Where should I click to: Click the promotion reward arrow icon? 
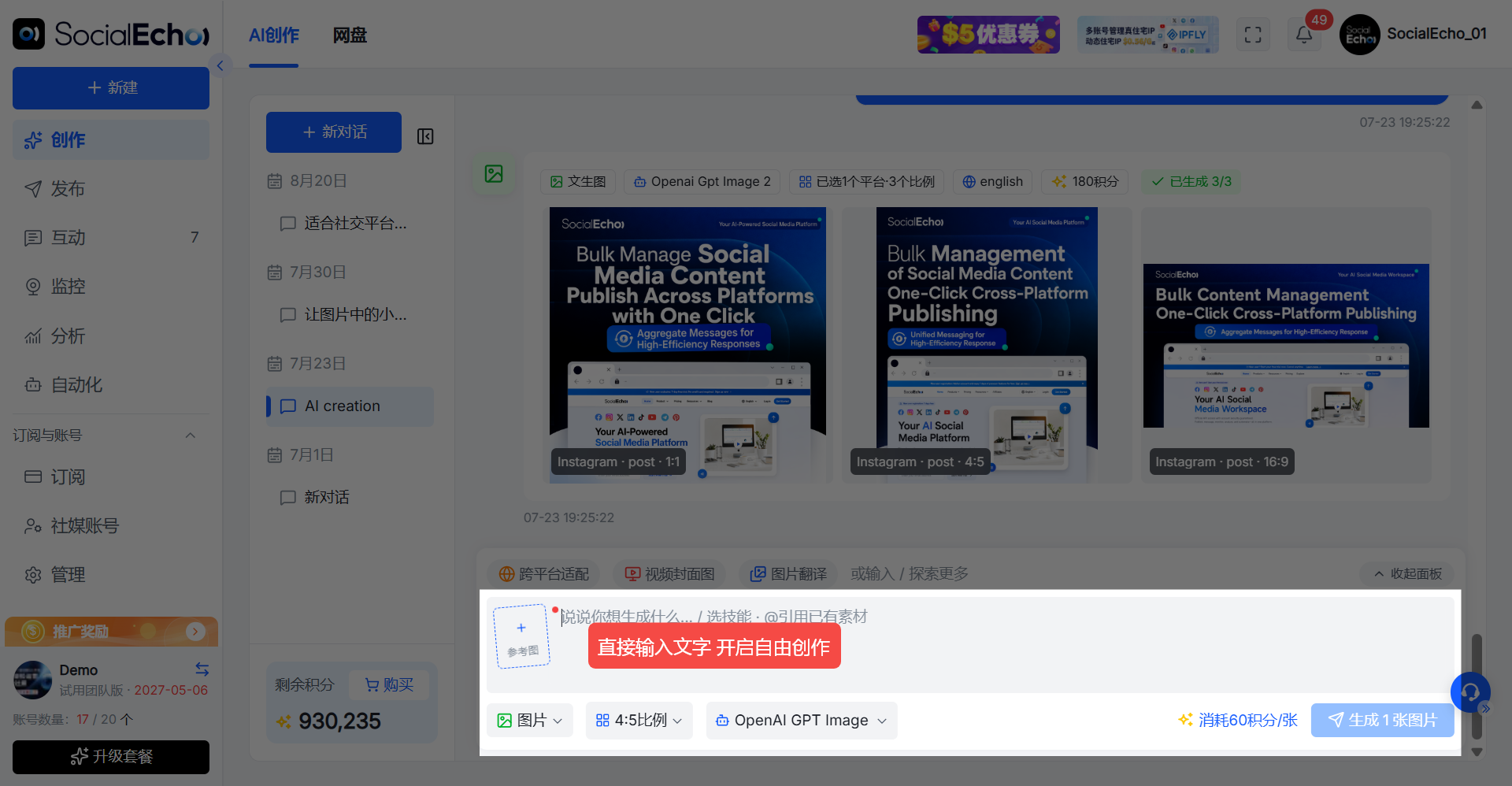195,632
